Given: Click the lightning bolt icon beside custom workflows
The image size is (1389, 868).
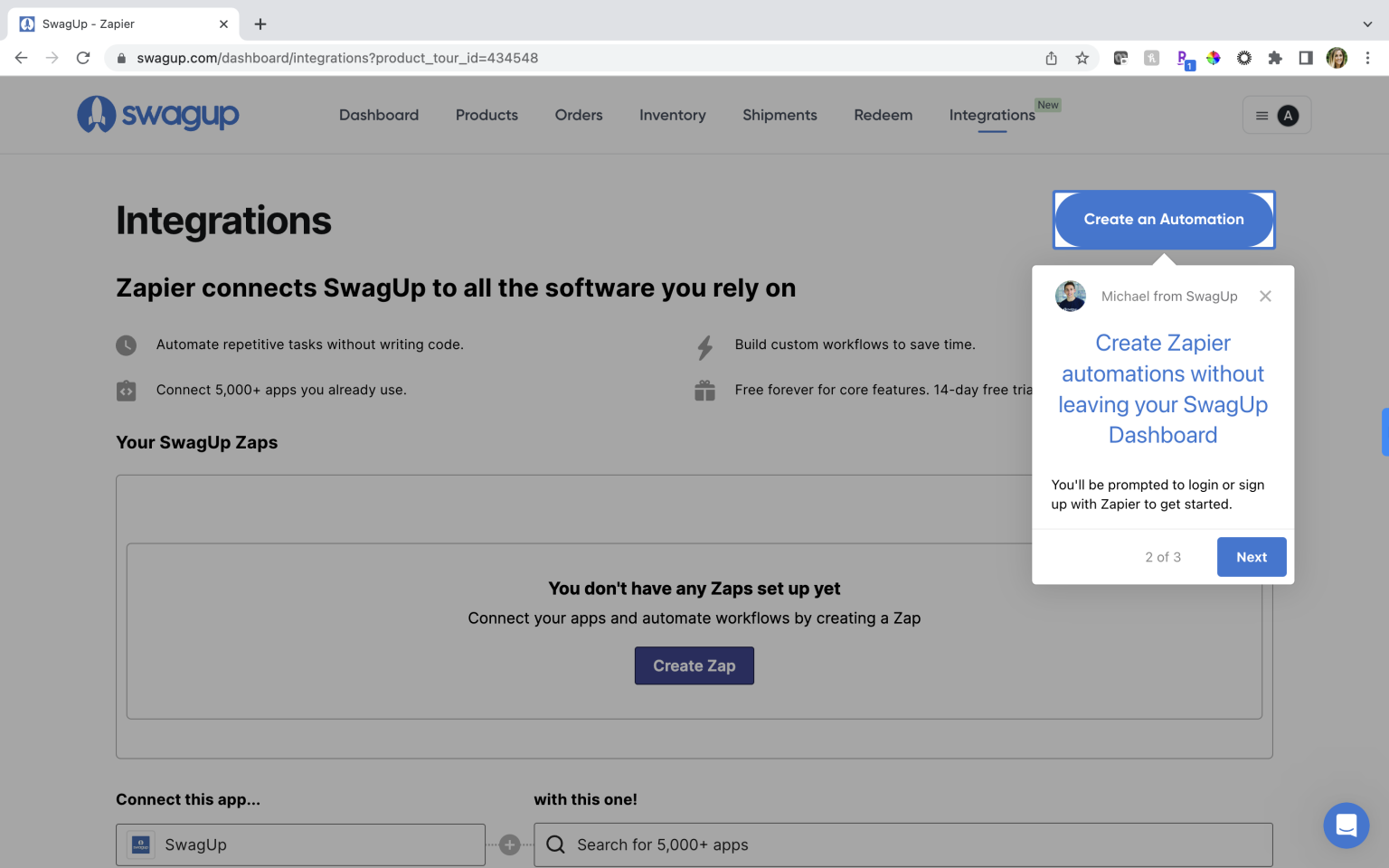Looking at the screenshot, I should tap(704, 344).
